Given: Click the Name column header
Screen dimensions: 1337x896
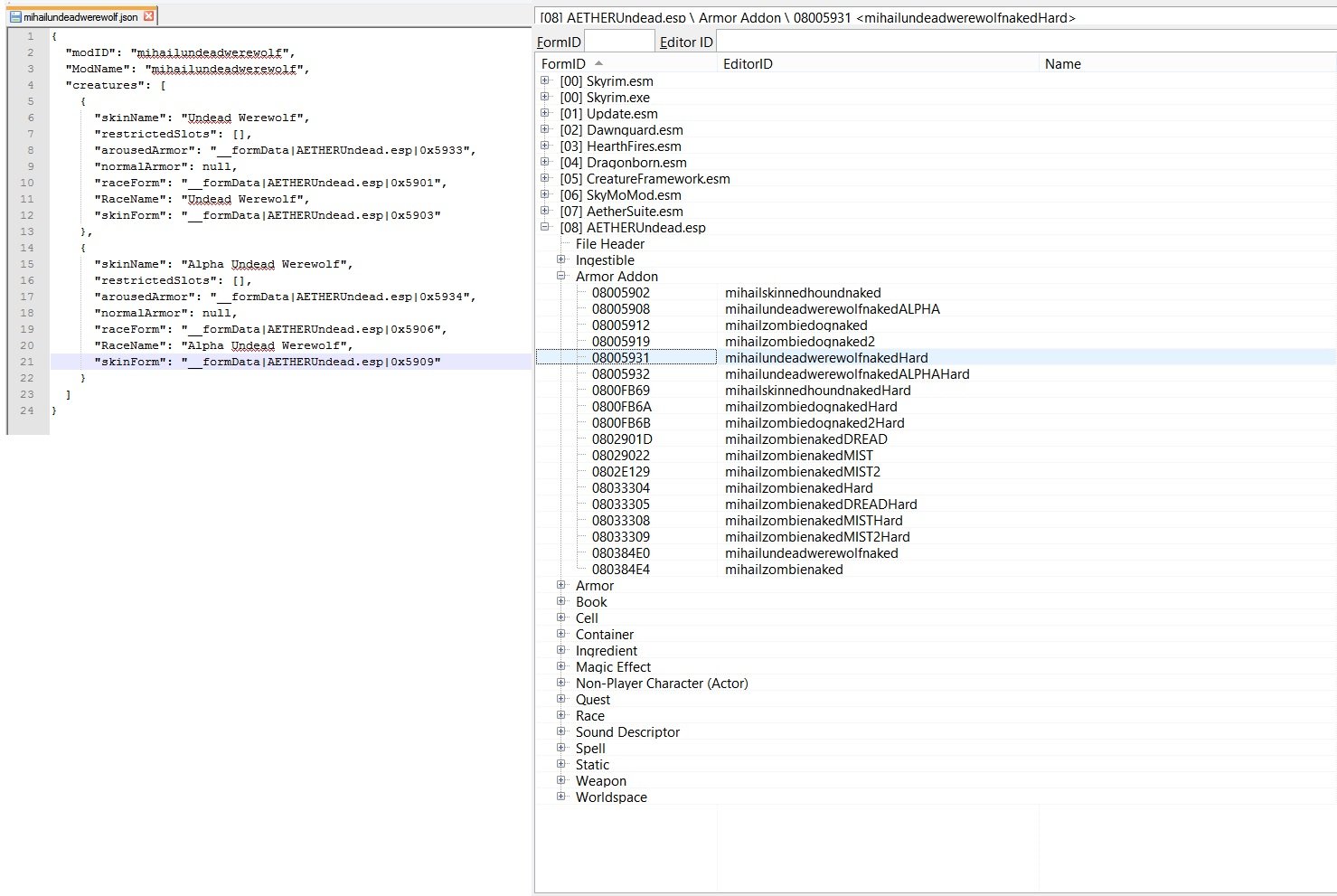Looking at the screenshot, I should click(1062, 64).
